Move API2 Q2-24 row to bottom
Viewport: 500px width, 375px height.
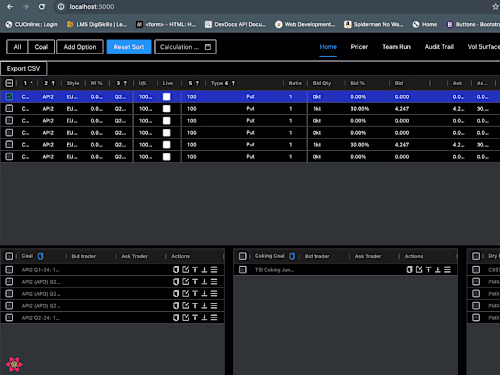click(204, 318)
